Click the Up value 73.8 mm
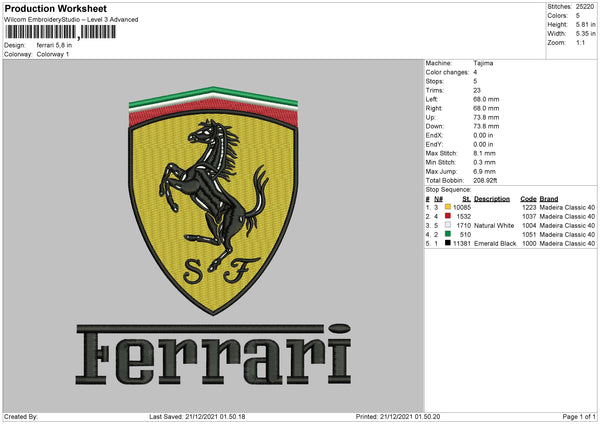Viewport: 600px width, 424px height. pyautogui.click(x=486, y=117)
